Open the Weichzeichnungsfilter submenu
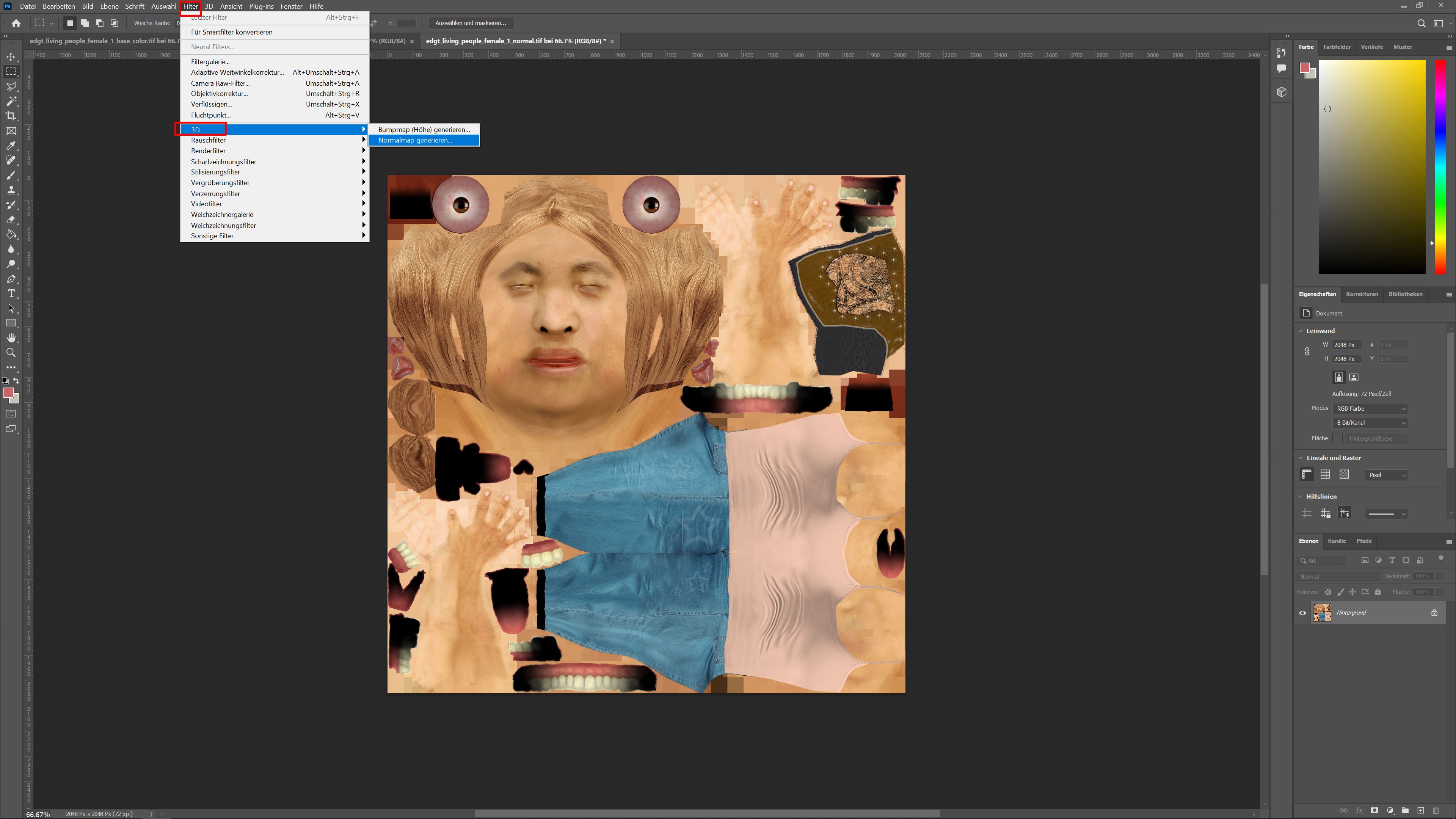This screenshot has width=1456, height=819. [x=275, y=226]
